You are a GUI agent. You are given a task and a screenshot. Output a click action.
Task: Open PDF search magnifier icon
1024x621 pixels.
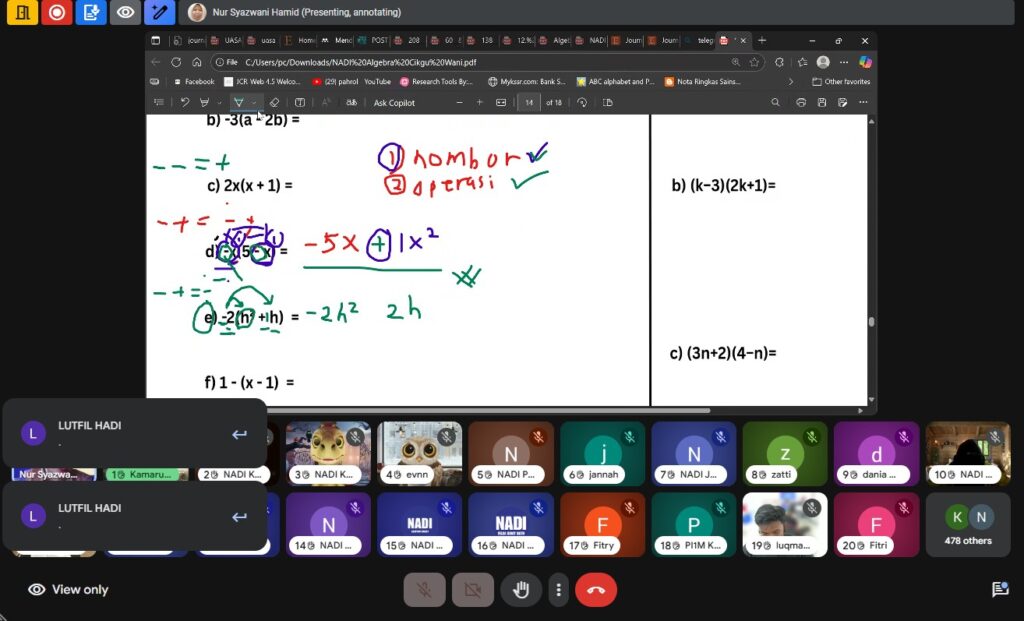pos(775,102)
